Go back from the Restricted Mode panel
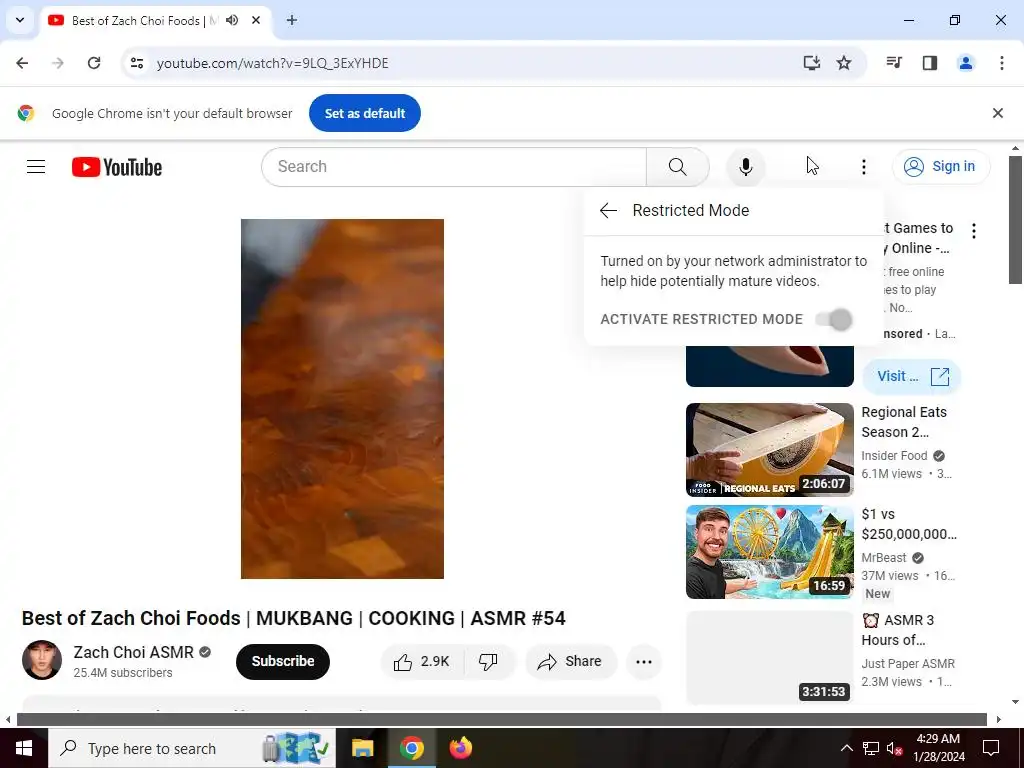Screen dimensions: 1024x768 pos(608,210)
